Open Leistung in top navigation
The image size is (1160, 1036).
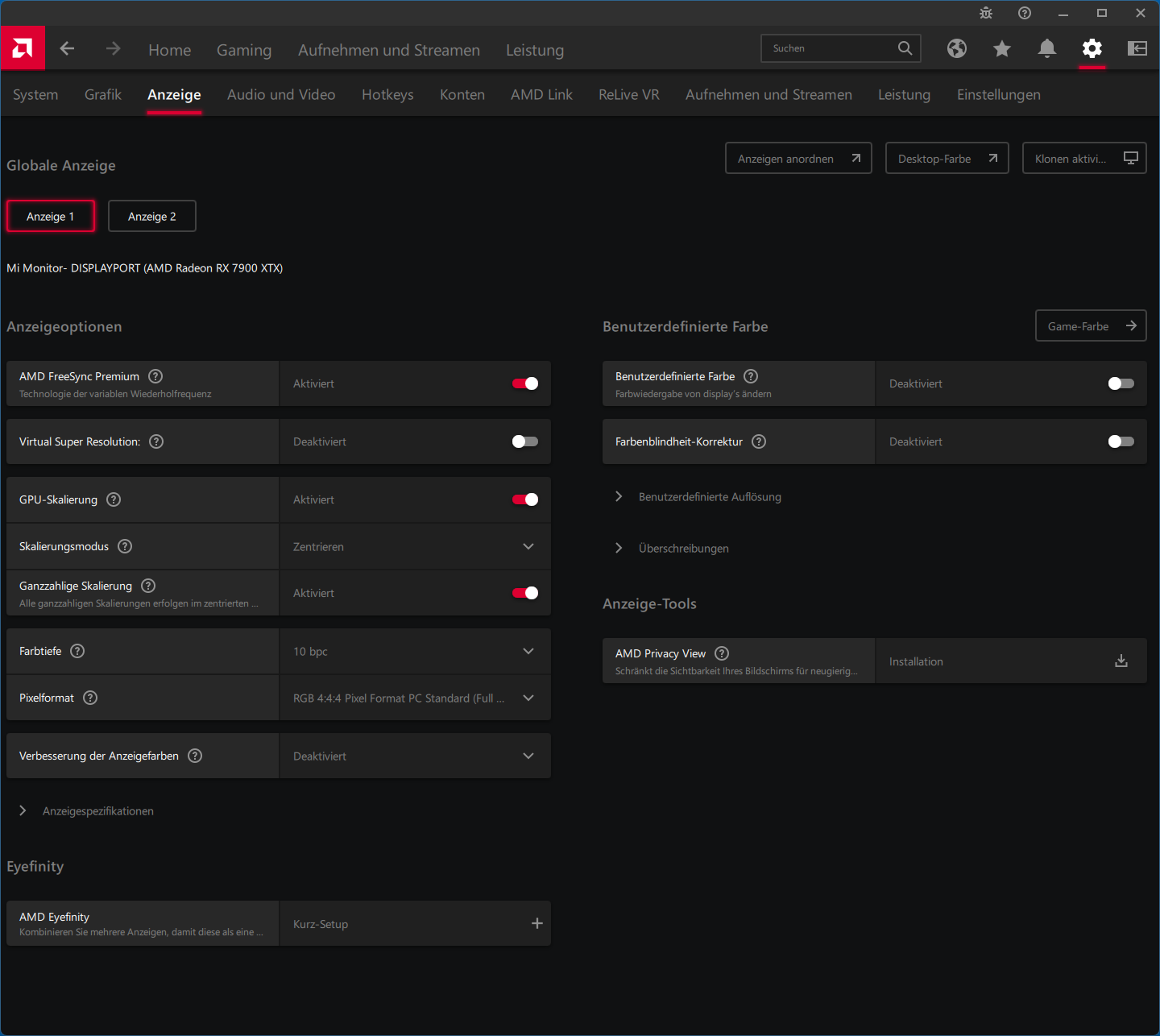tap(535, 50)
